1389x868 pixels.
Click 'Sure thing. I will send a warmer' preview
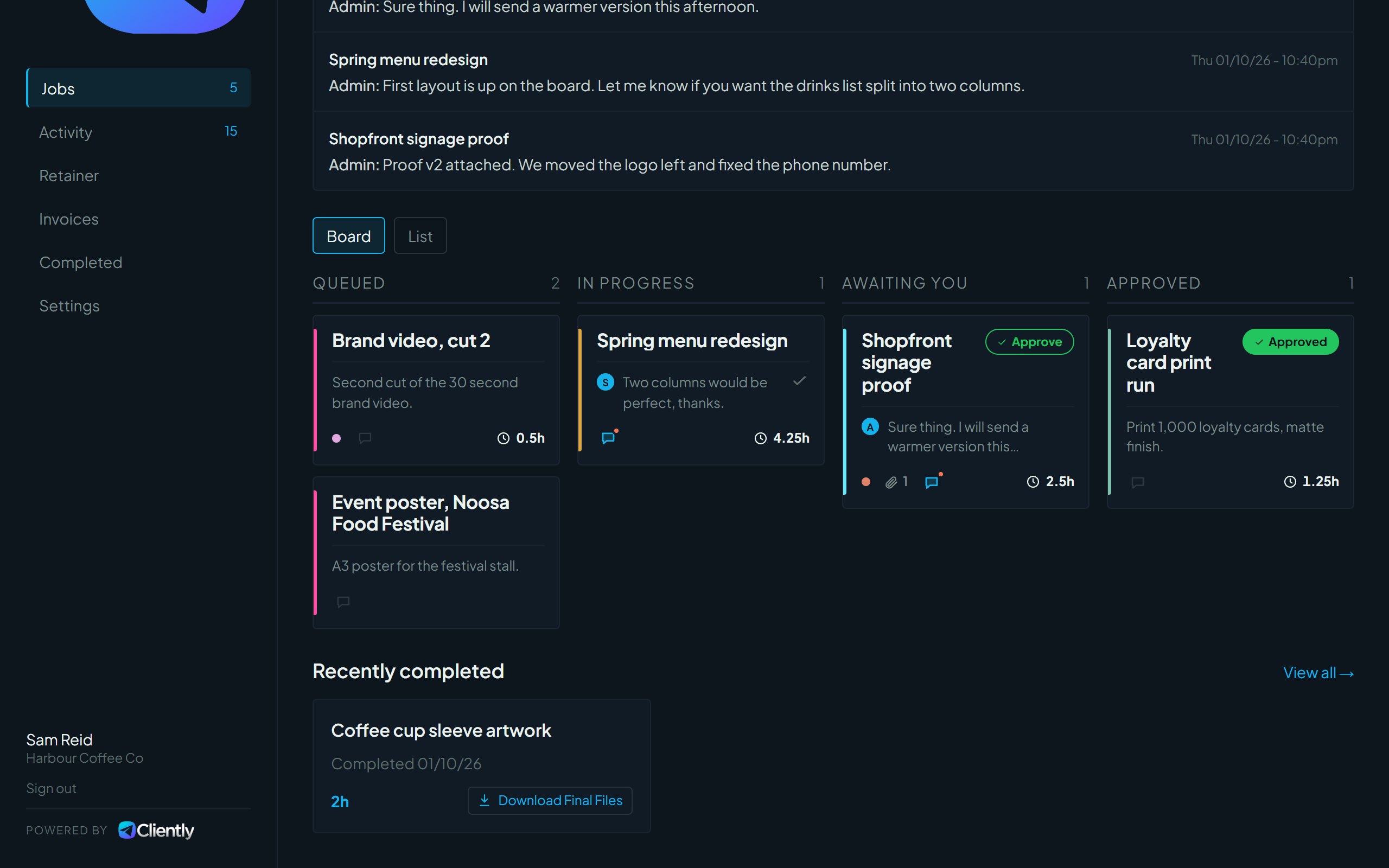click(x=958, y=437)
